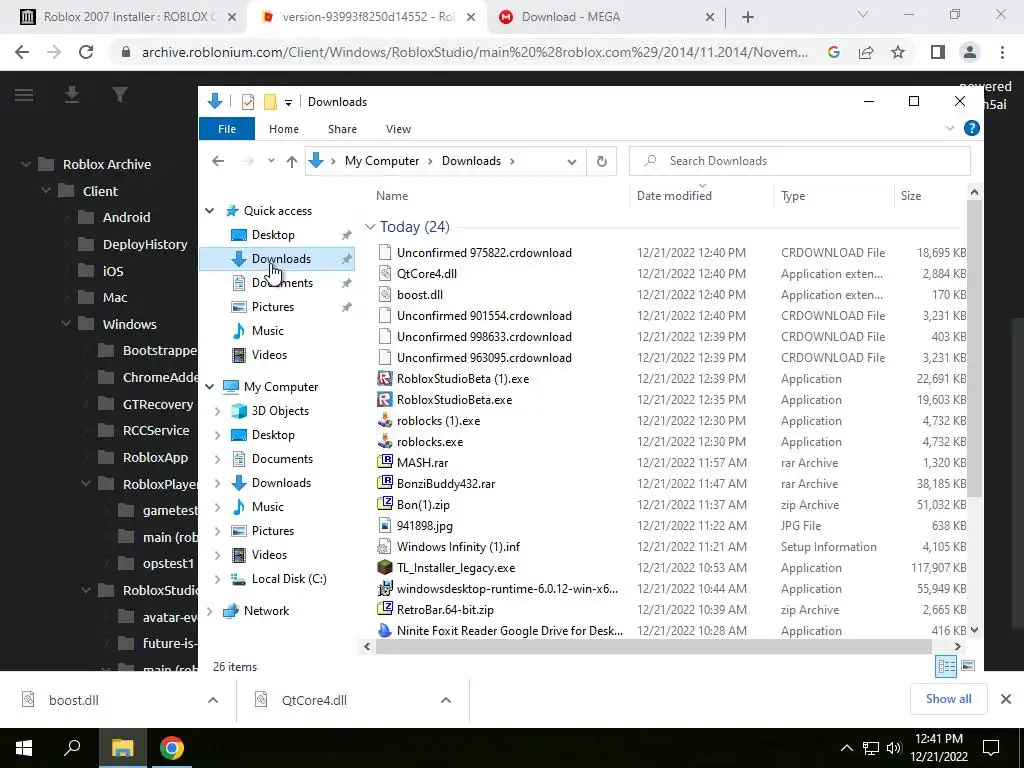Collapse the Today (24) file group
This screenshot has width=1024, height=768.
tap(370, 227)
